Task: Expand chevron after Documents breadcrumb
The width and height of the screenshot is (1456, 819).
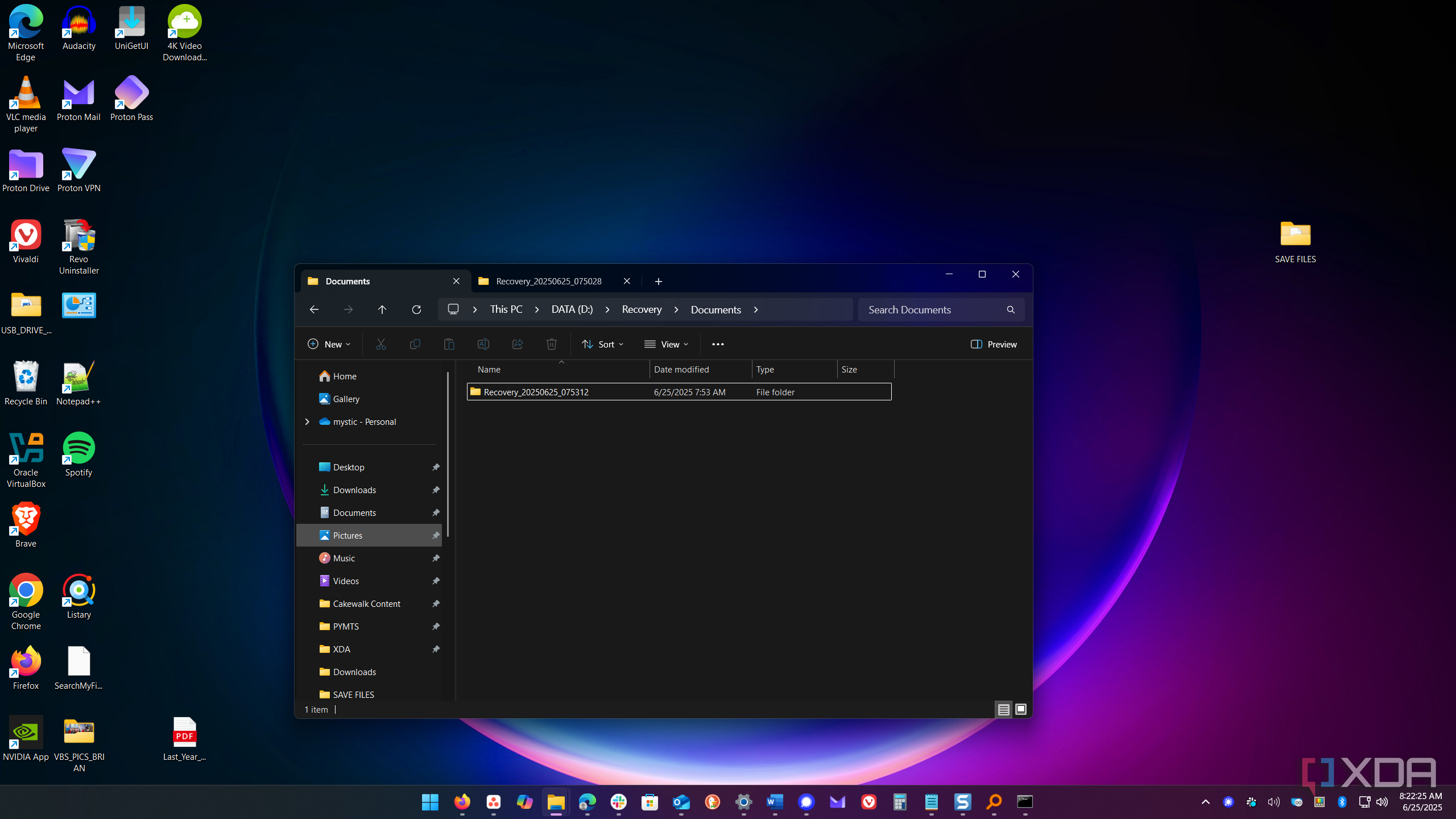Action: (x=756, y=309)
